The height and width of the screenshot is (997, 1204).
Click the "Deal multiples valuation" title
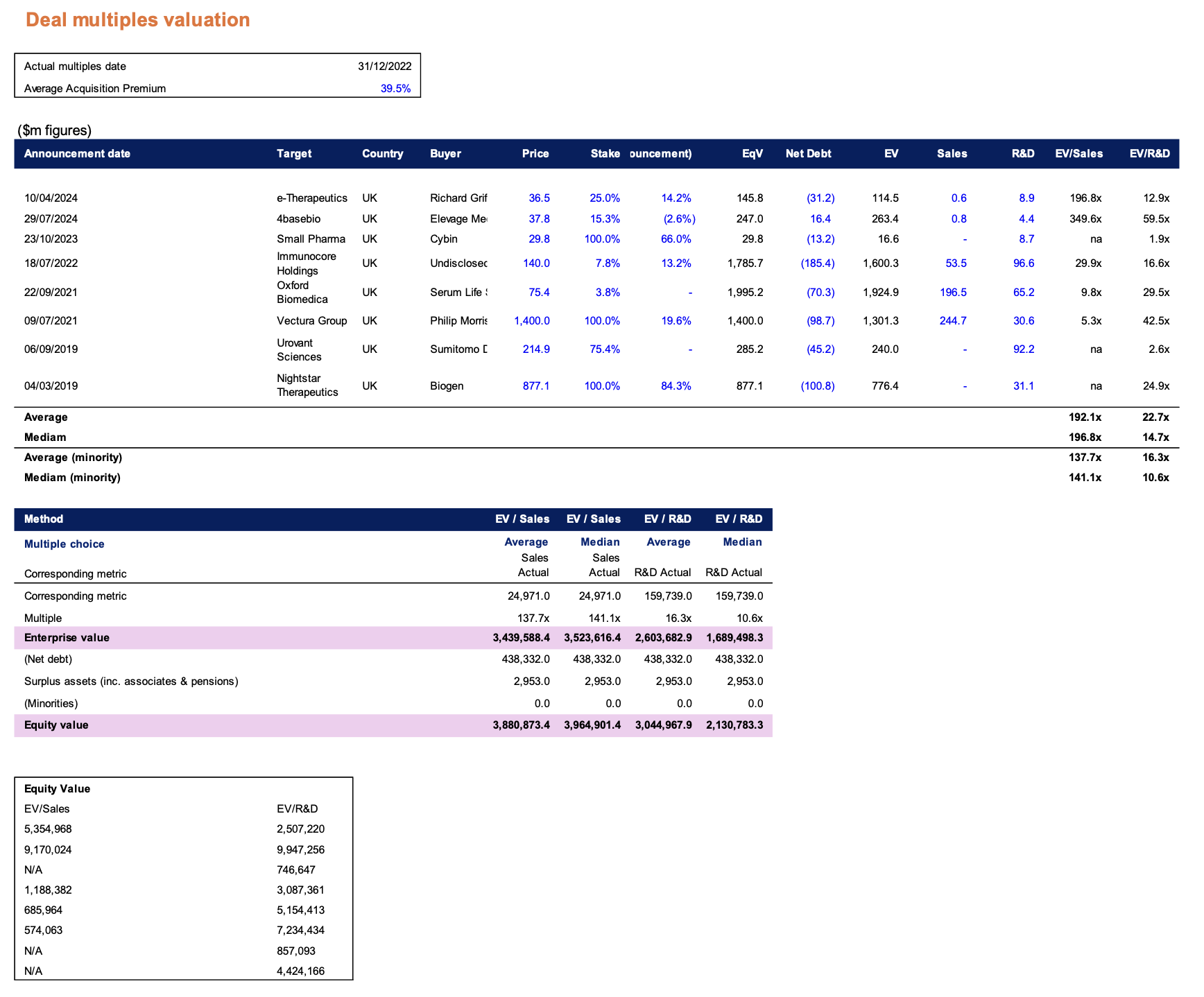(x=137, y=20)
